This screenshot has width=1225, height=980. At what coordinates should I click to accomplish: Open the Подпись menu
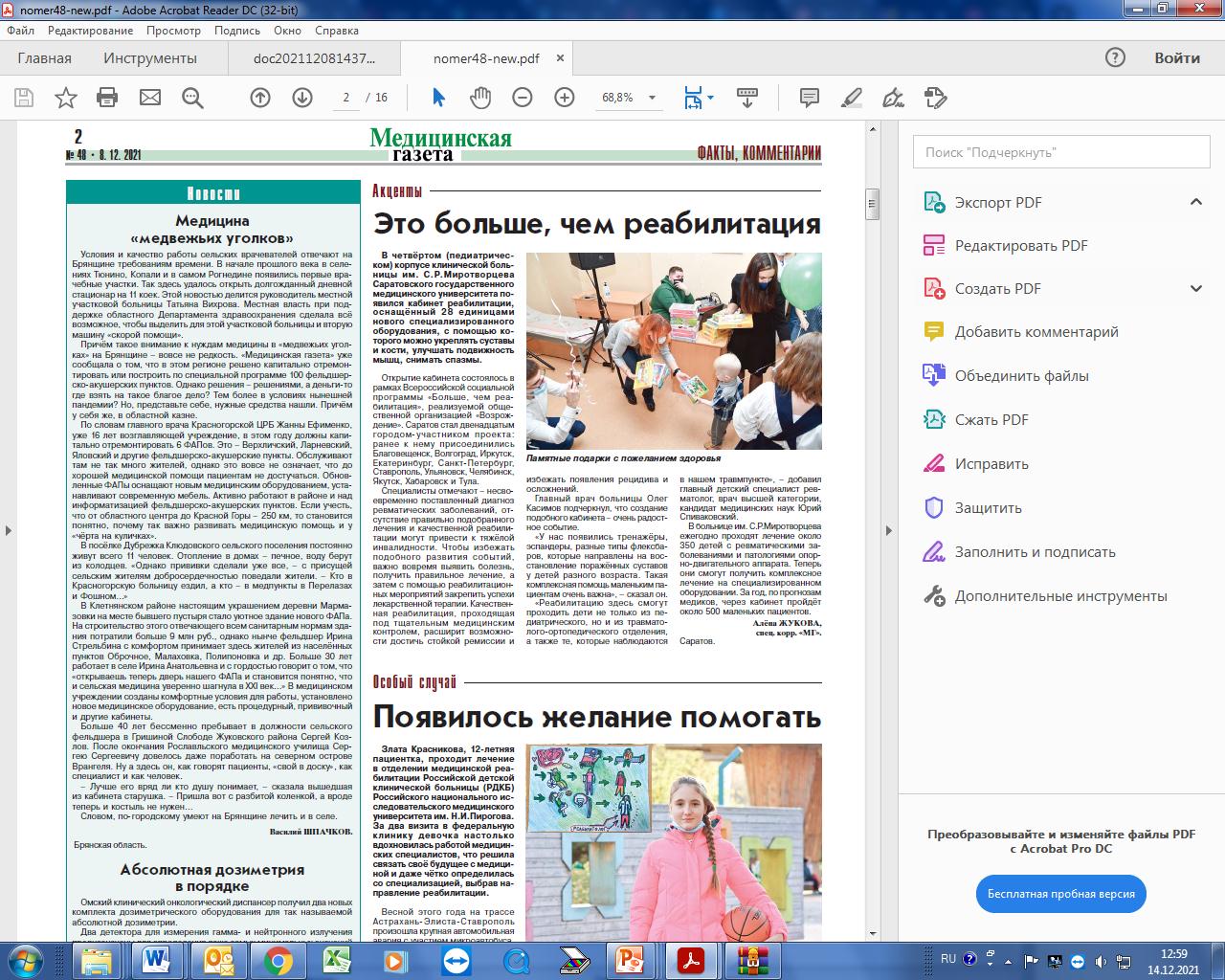pos(237,31)
